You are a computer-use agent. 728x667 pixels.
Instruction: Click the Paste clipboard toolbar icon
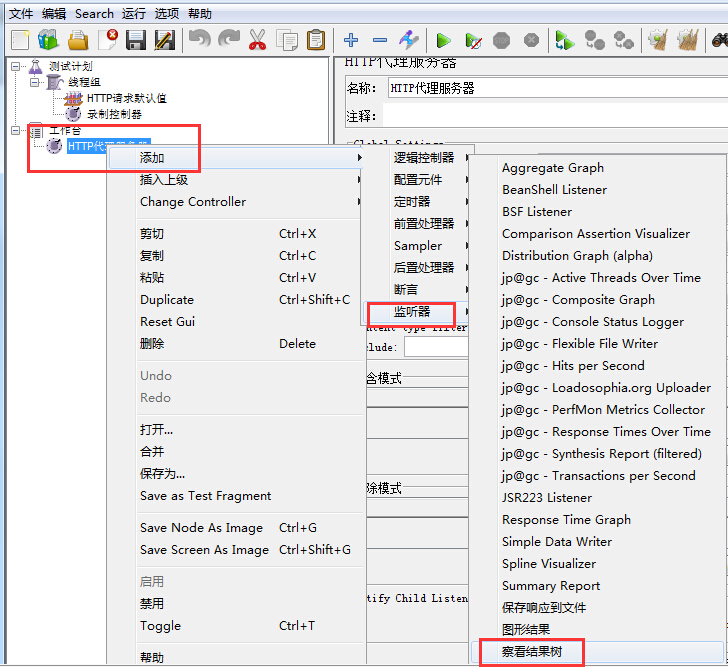(x=316, y=40)
